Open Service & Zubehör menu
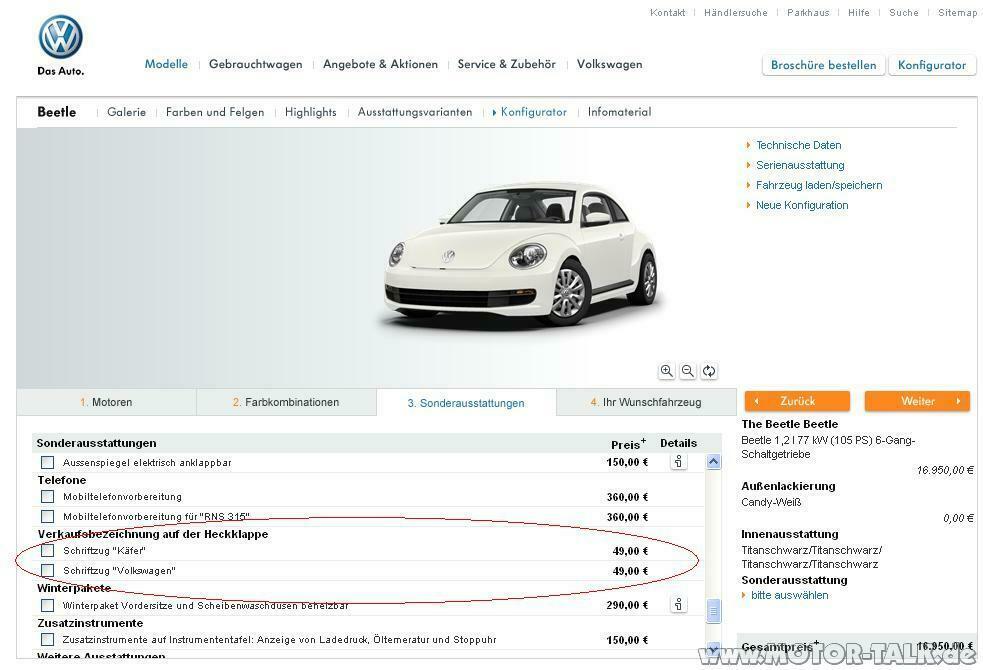 point(507,64)
